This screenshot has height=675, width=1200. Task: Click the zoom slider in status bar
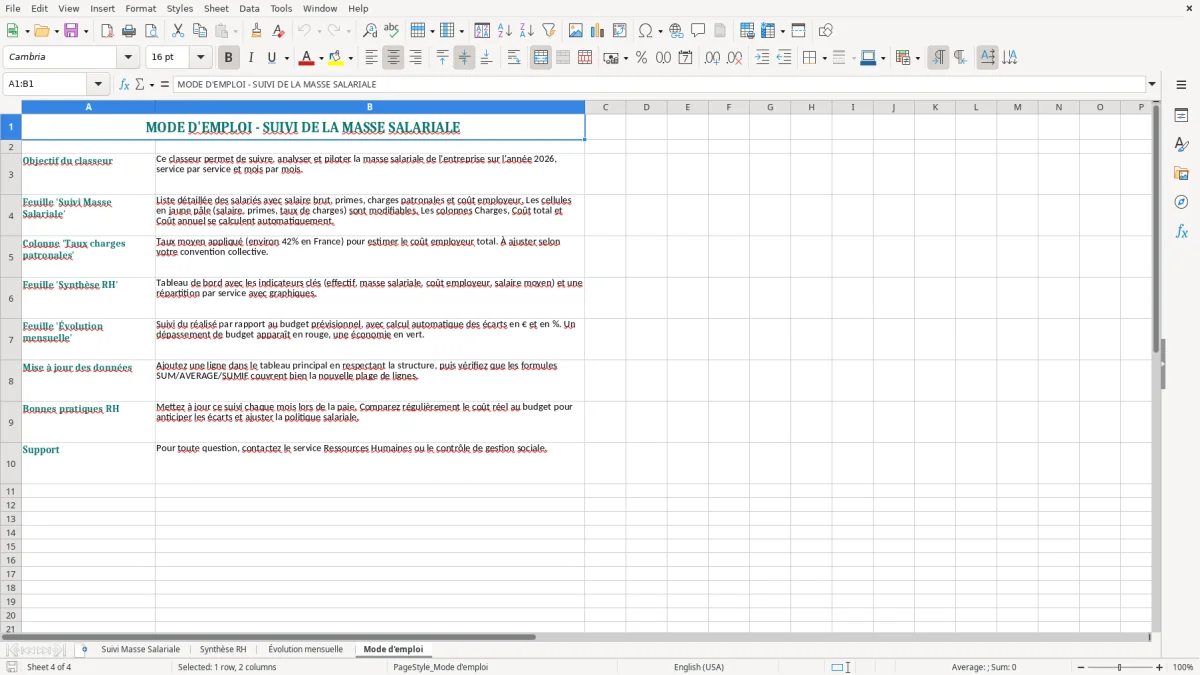click(1119, 667)
